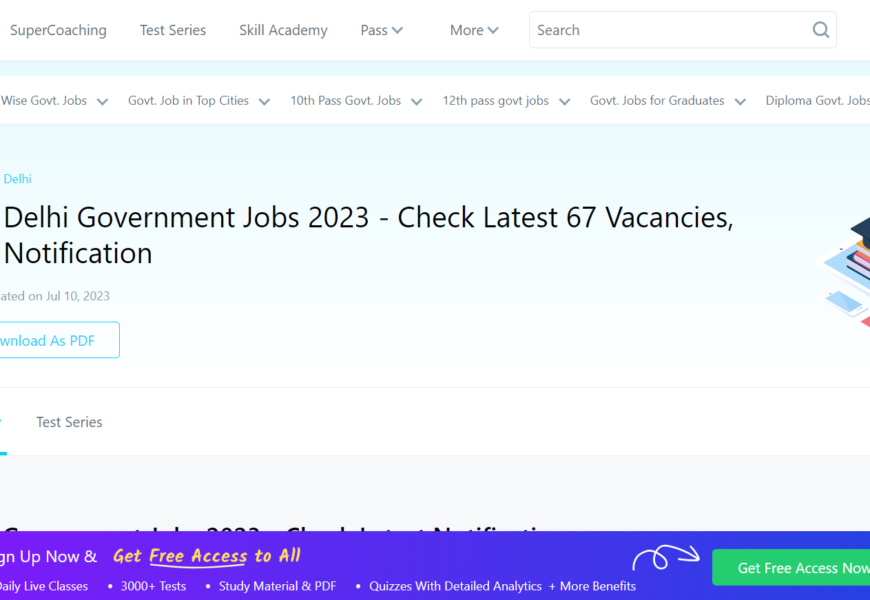
Task: Click the chevron beside Wise Govt. Jobs
Action: [x=102, y=102]
